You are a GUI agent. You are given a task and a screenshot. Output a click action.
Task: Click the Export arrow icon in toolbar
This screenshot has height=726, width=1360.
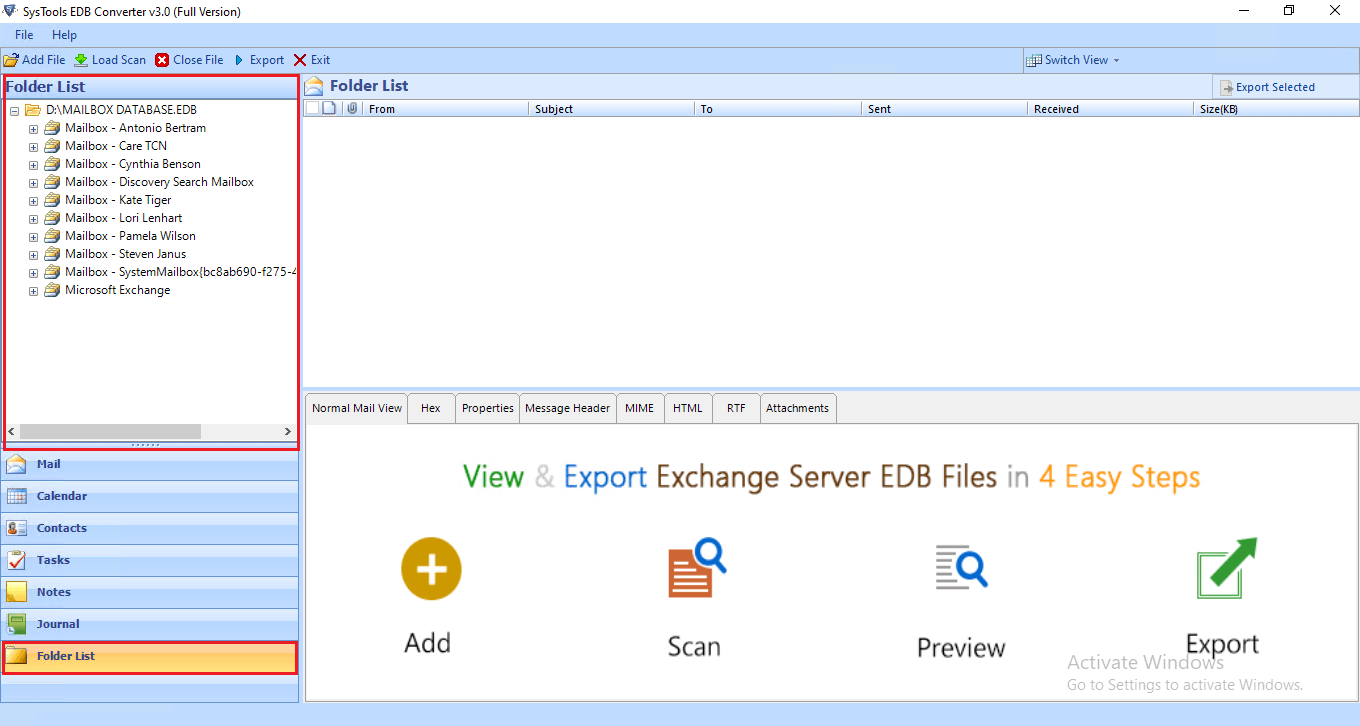(239, 59)
